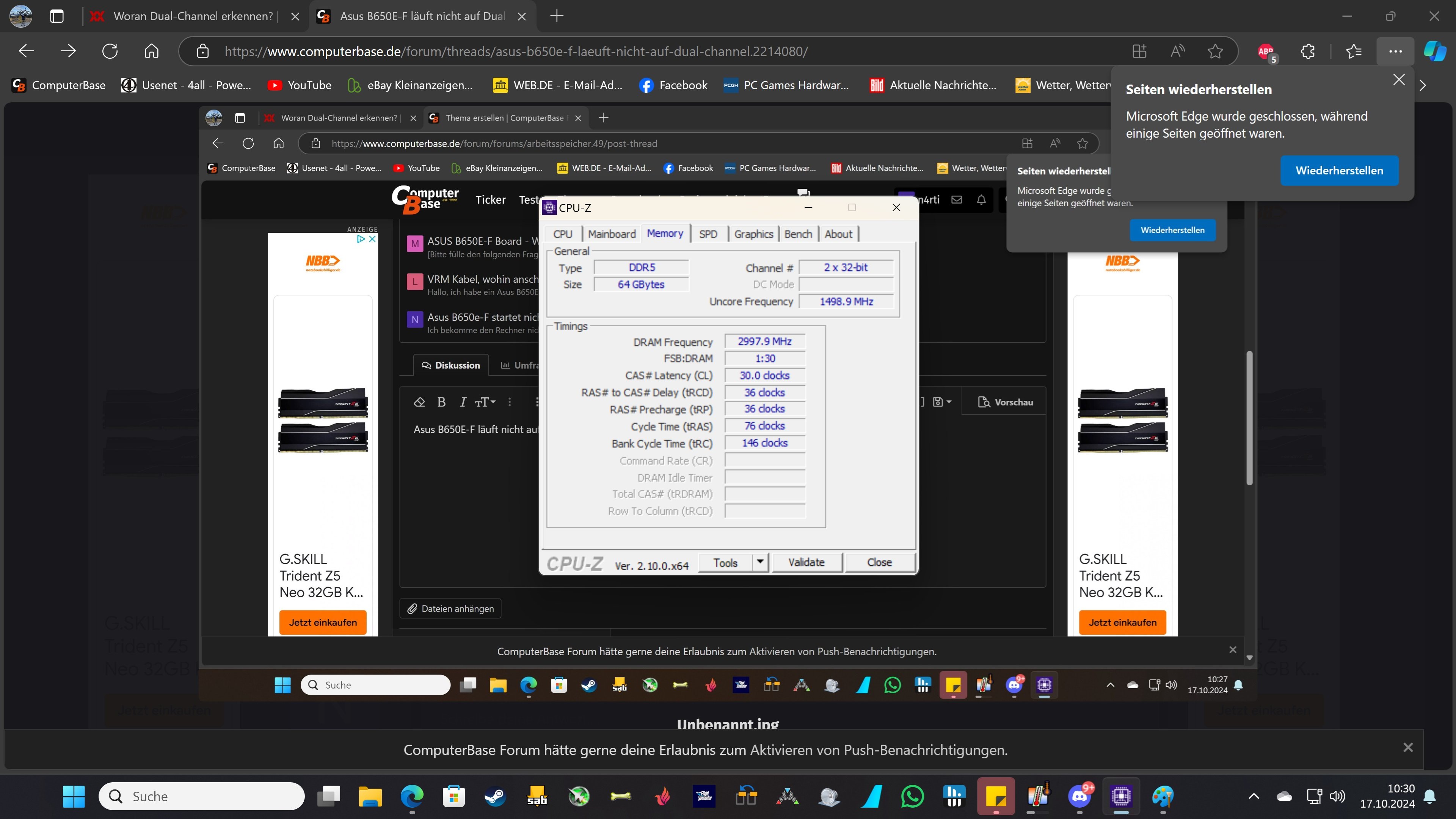
Task: Open the Adblock Plus extension icon
Action: point(1266,52)
